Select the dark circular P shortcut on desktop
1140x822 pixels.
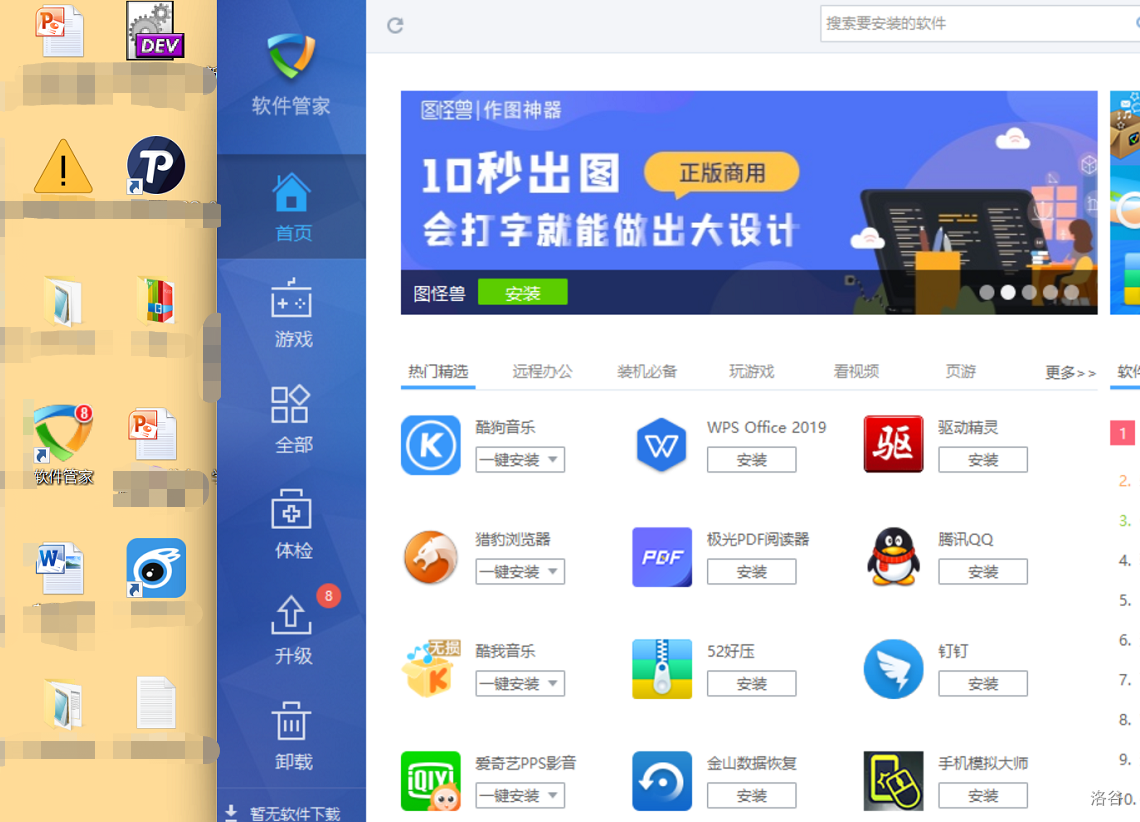click(156, 165)
